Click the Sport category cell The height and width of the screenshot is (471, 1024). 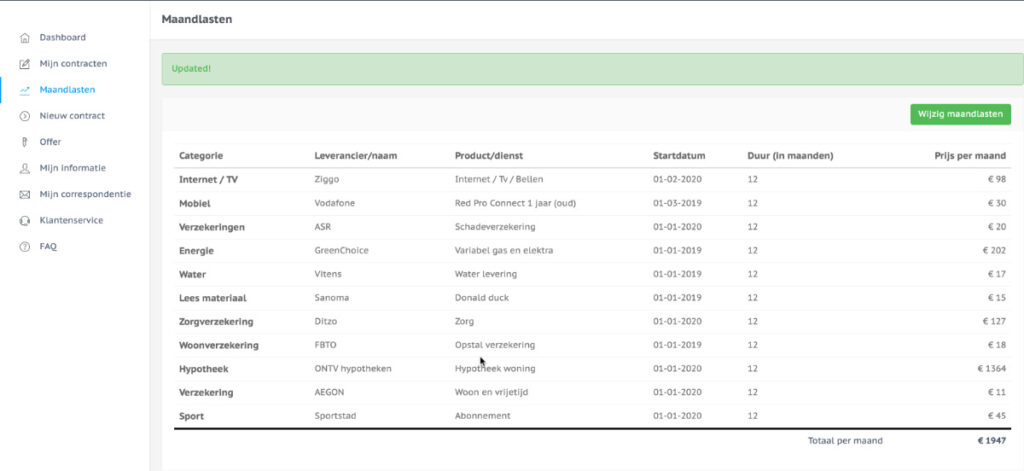(191, 416)
